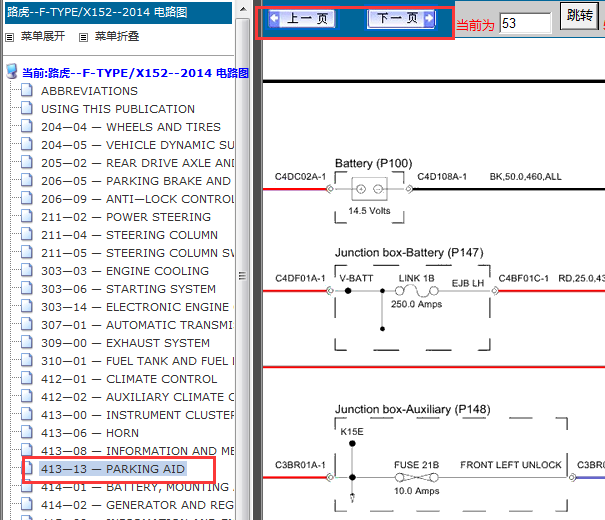Select 206-09 ANTI-LOCK CONTROL entry
Image resolution: width=605 pixels, height=520 pixels.
pos(137,199)
